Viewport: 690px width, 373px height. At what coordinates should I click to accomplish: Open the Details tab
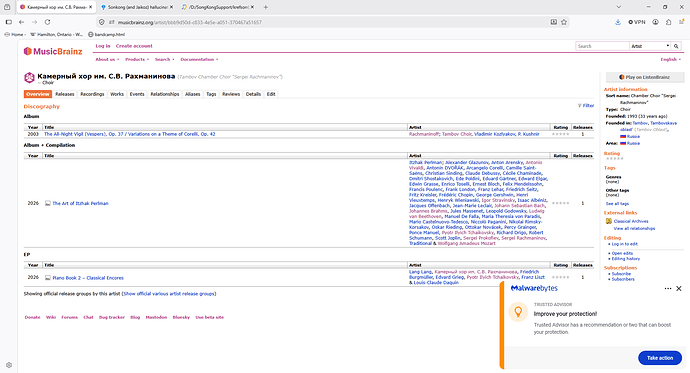(253, 94)
